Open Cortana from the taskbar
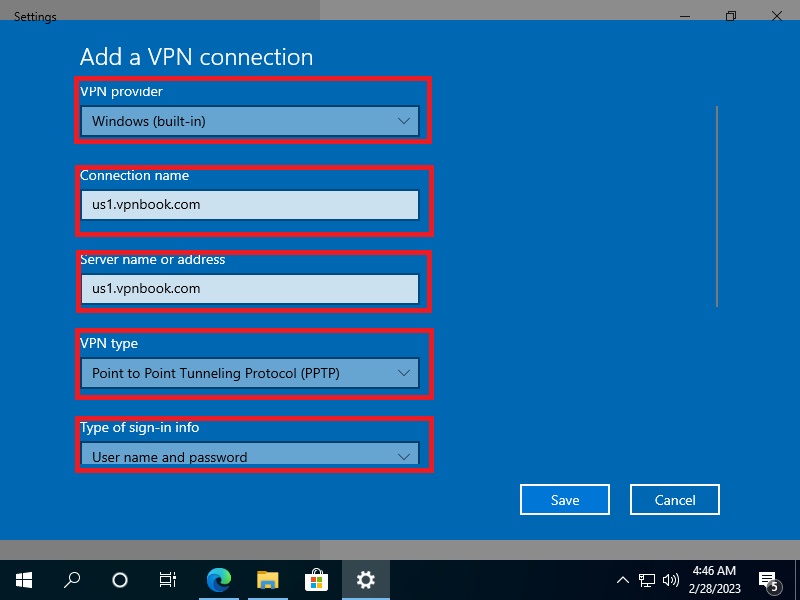 tap(120, 580)
